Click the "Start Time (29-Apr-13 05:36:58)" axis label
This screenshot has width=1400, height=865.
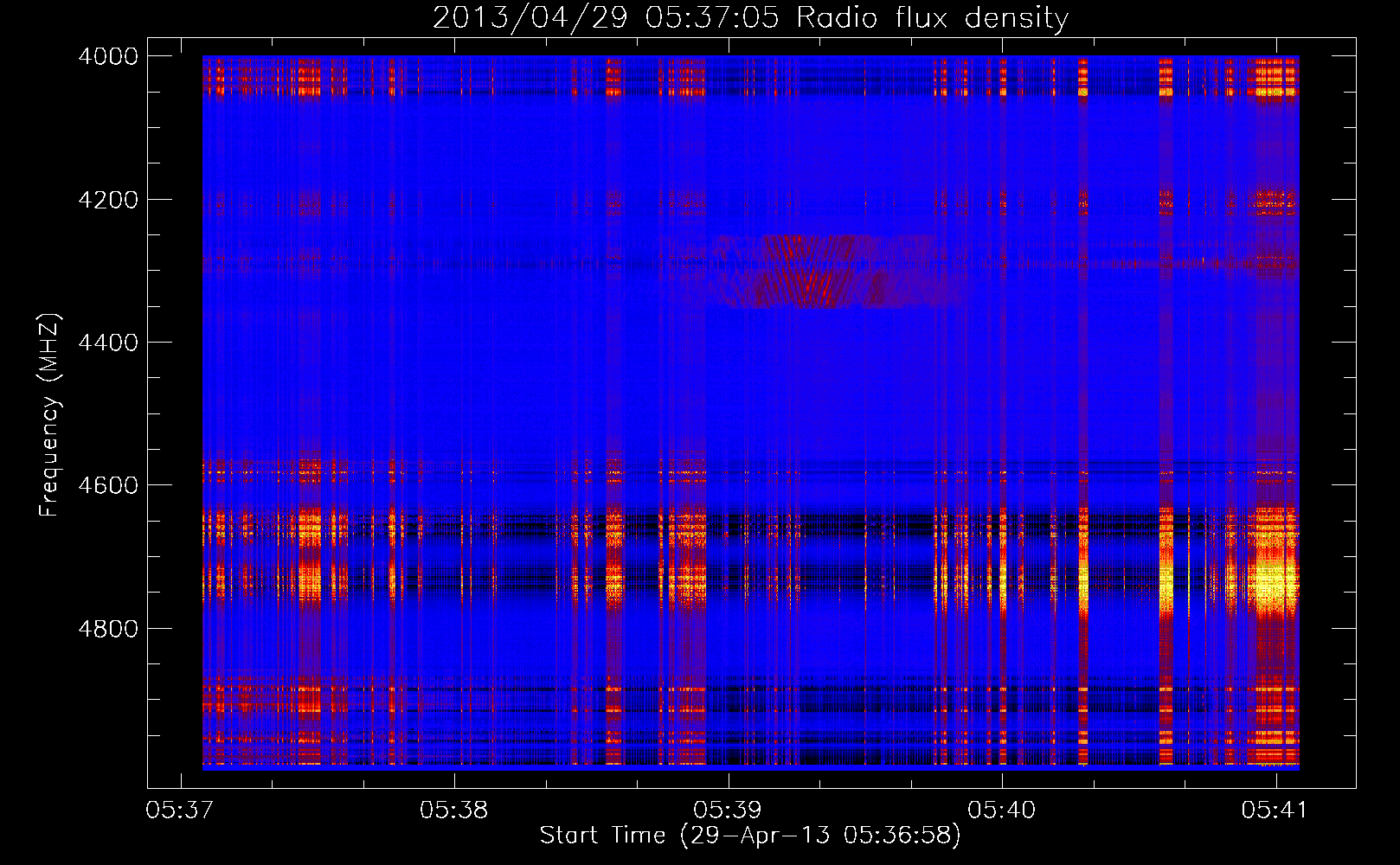tap(750, 836)
